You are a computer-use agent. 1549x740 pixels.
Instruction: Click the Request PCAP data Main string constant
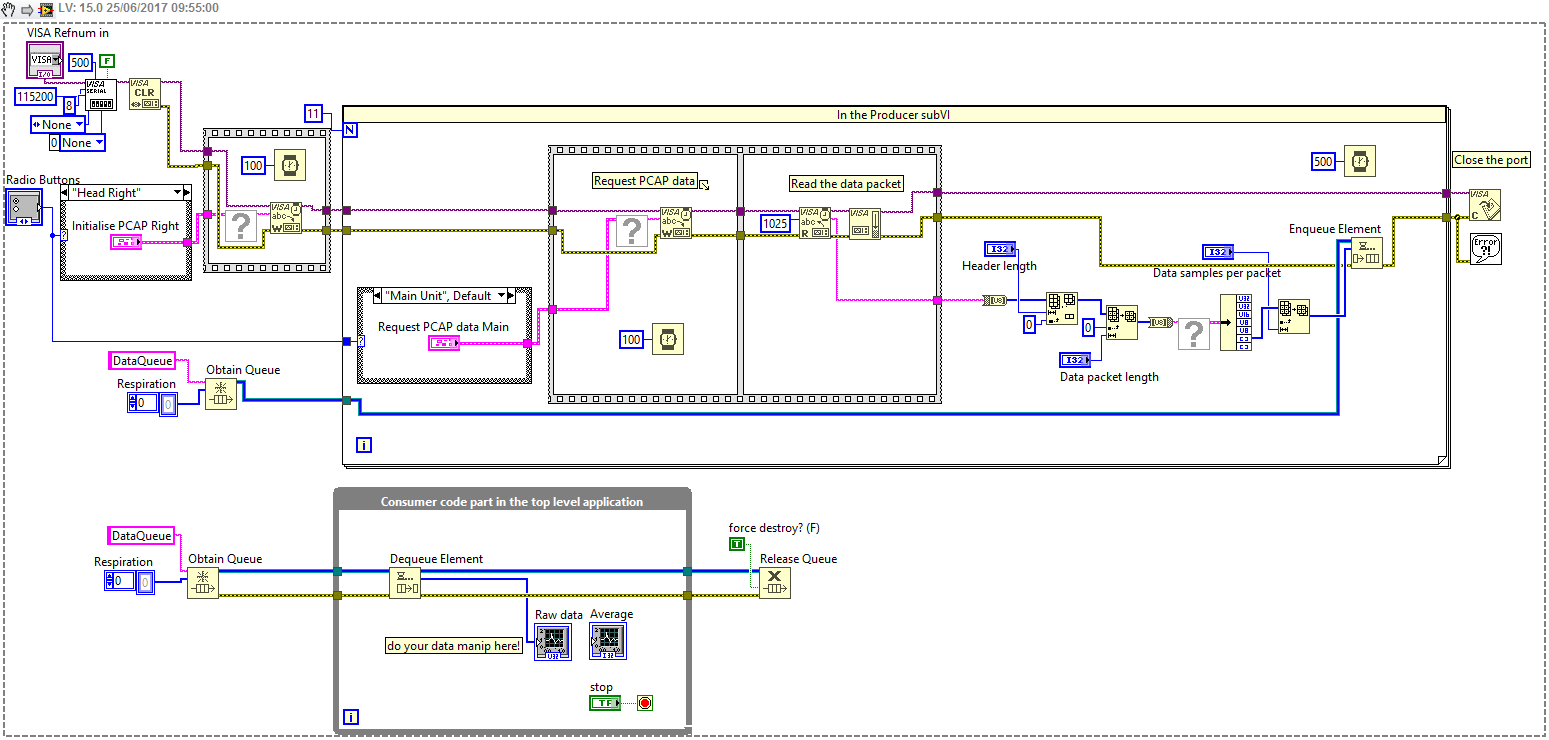click(x=444, y=343)
